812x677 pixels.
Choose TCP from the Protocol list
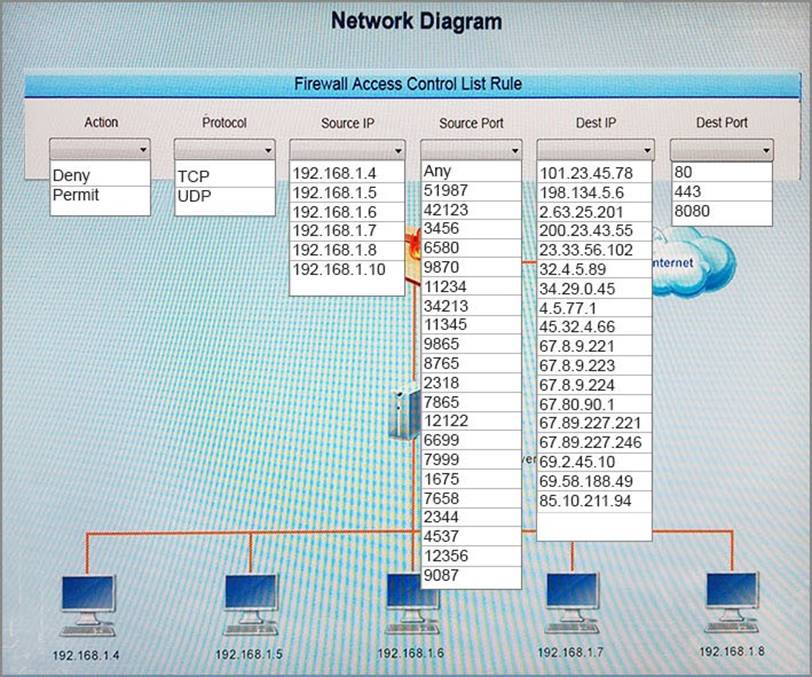tap(193, 176)
